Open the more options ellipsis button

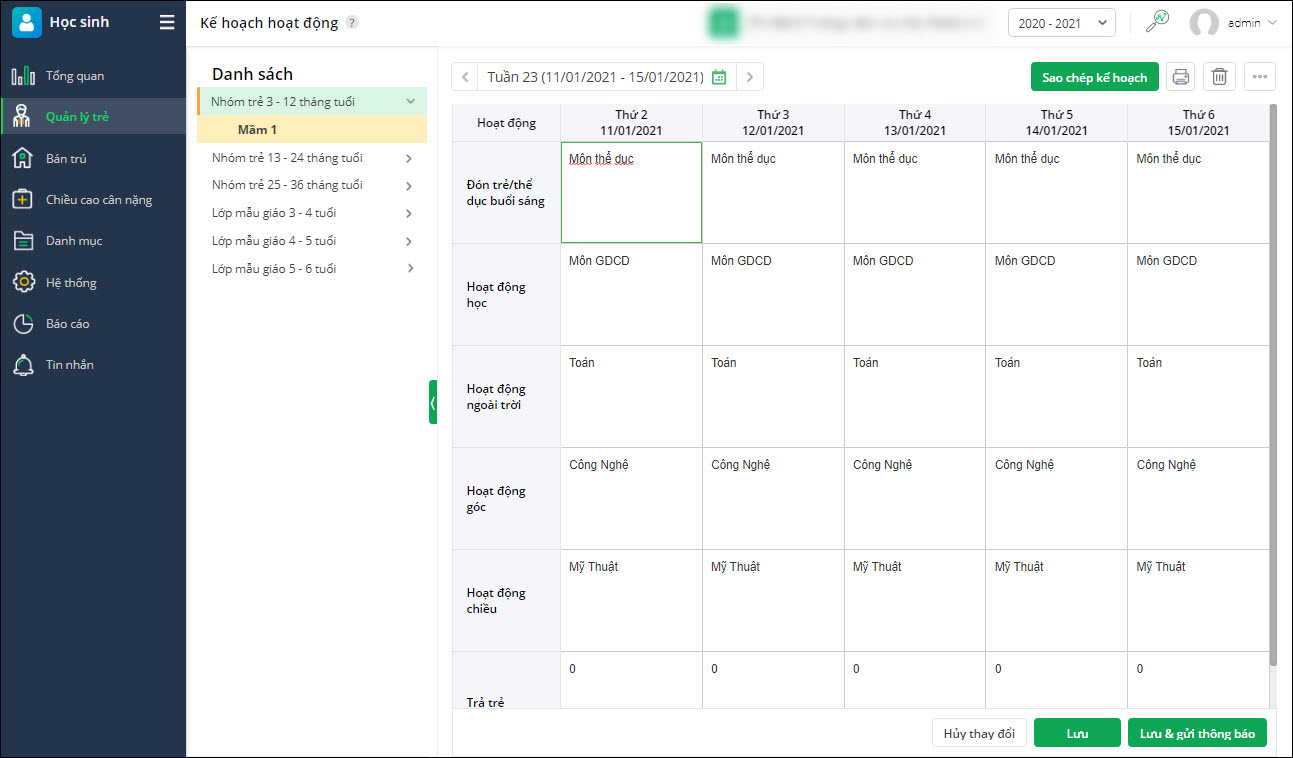[1260, 77]
